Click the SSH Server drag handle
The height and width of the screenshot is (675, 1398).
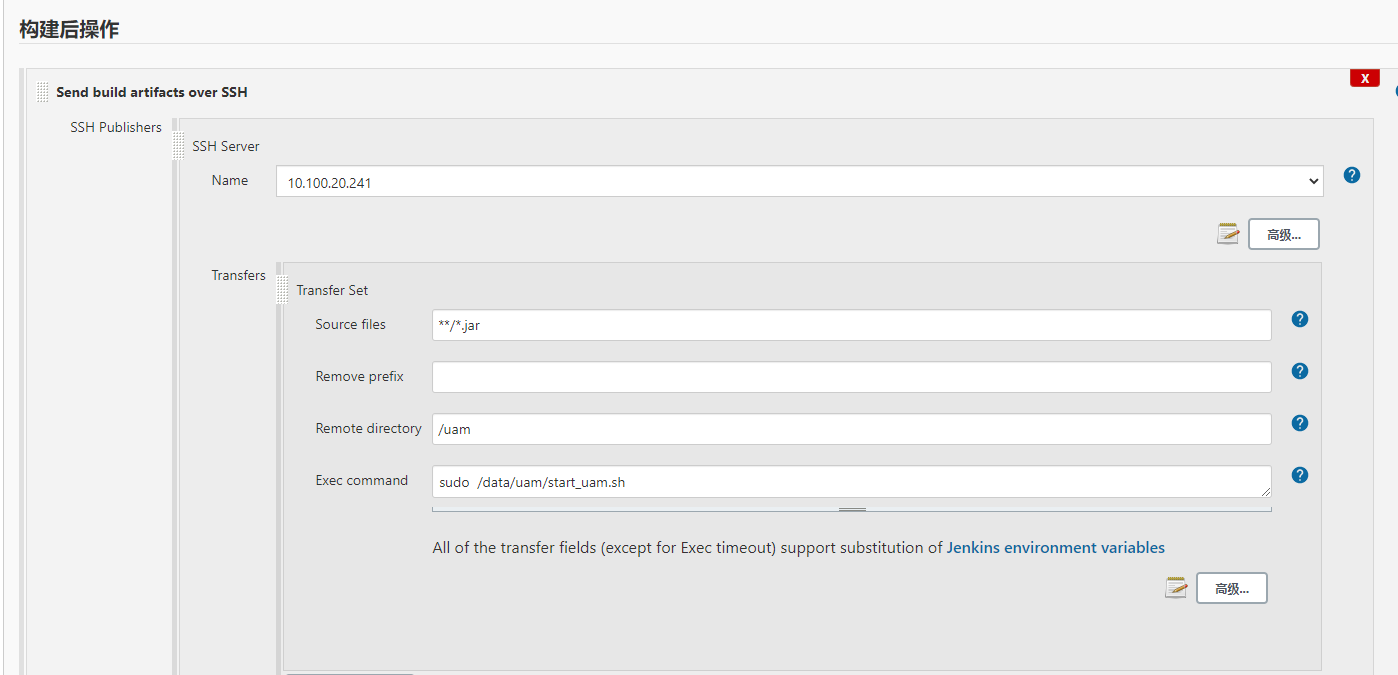(179, 145)
